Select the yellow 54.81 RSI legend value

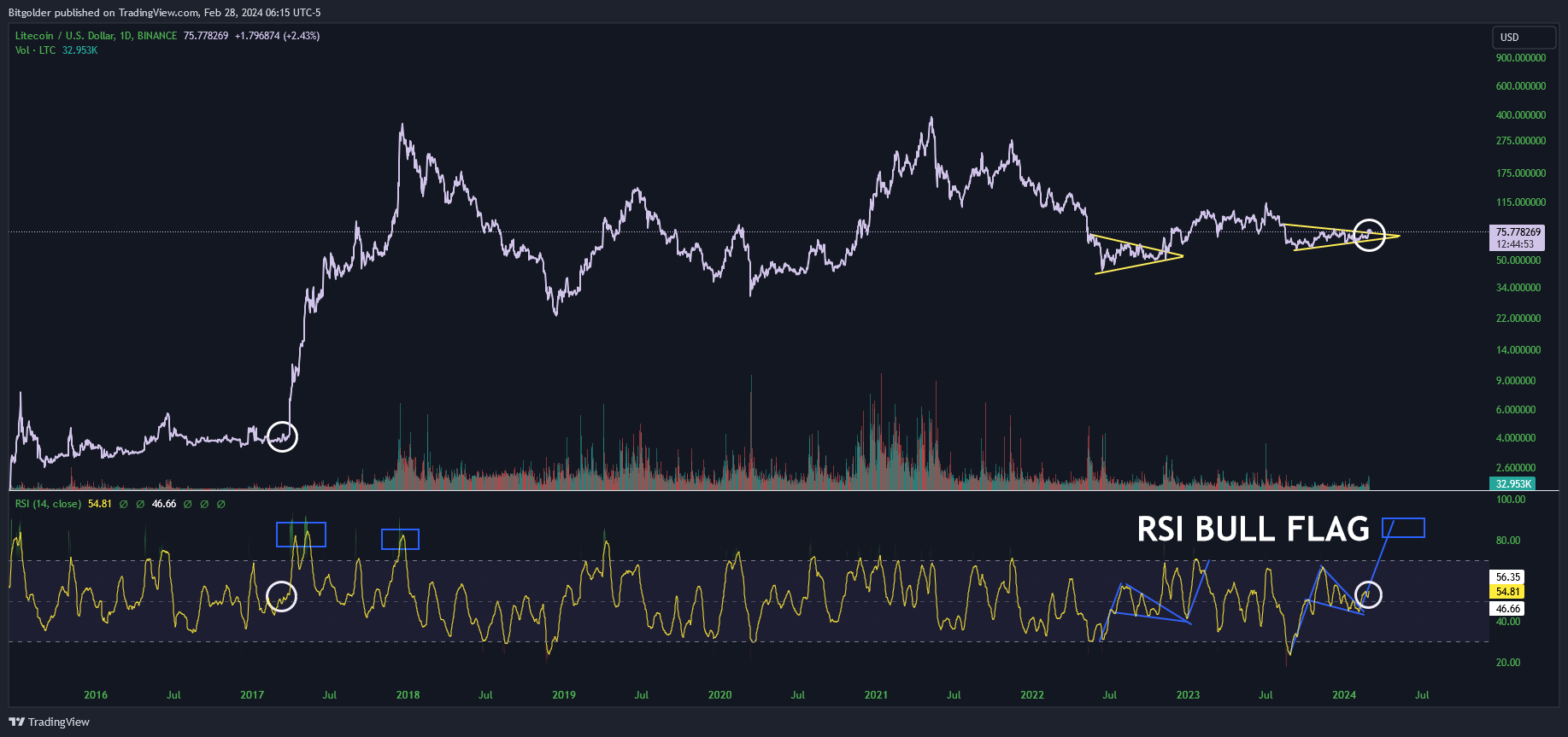click(x=100, y=504)
